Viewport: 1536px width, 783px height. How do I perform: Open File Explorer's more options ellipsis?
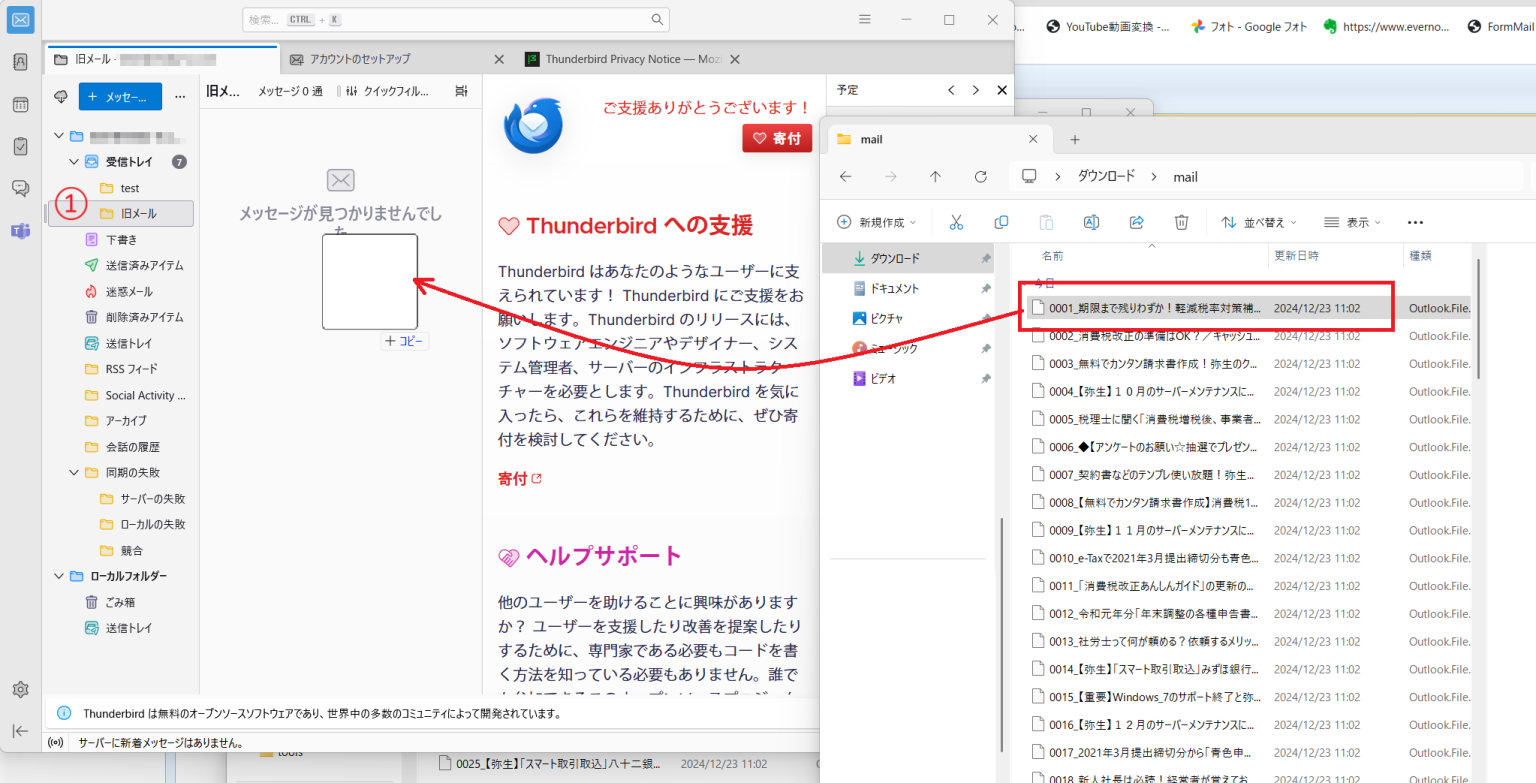1415,222
